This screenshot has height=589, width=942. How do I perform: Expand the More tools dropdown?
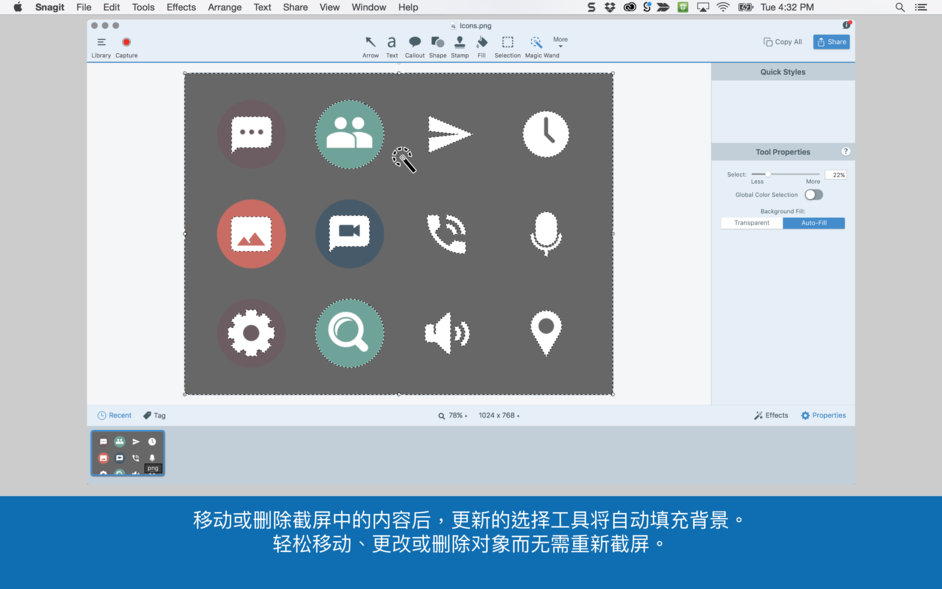[561, 41]
